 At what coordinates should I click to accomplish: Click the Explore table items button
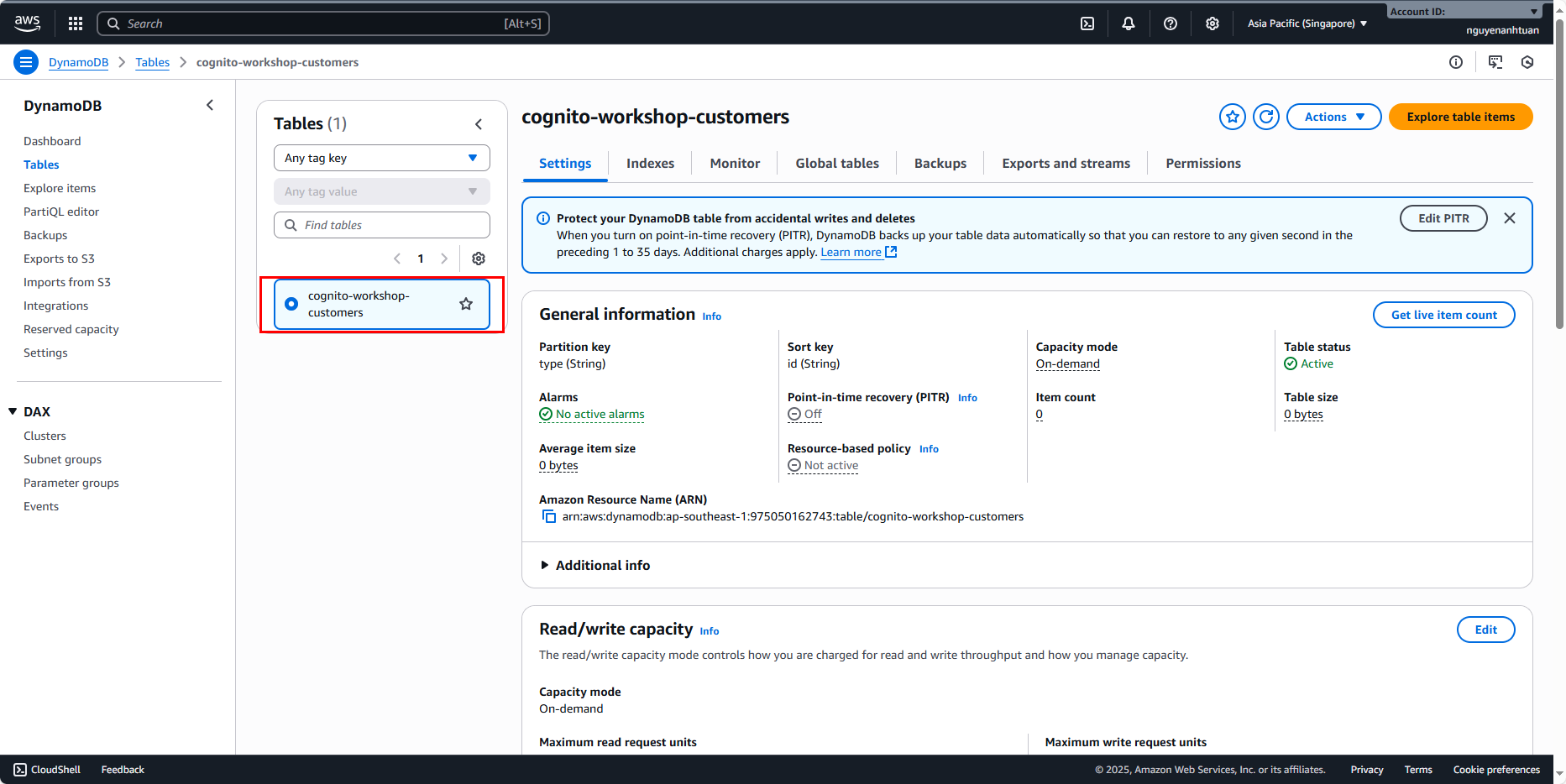click(x=1460, y=117)
